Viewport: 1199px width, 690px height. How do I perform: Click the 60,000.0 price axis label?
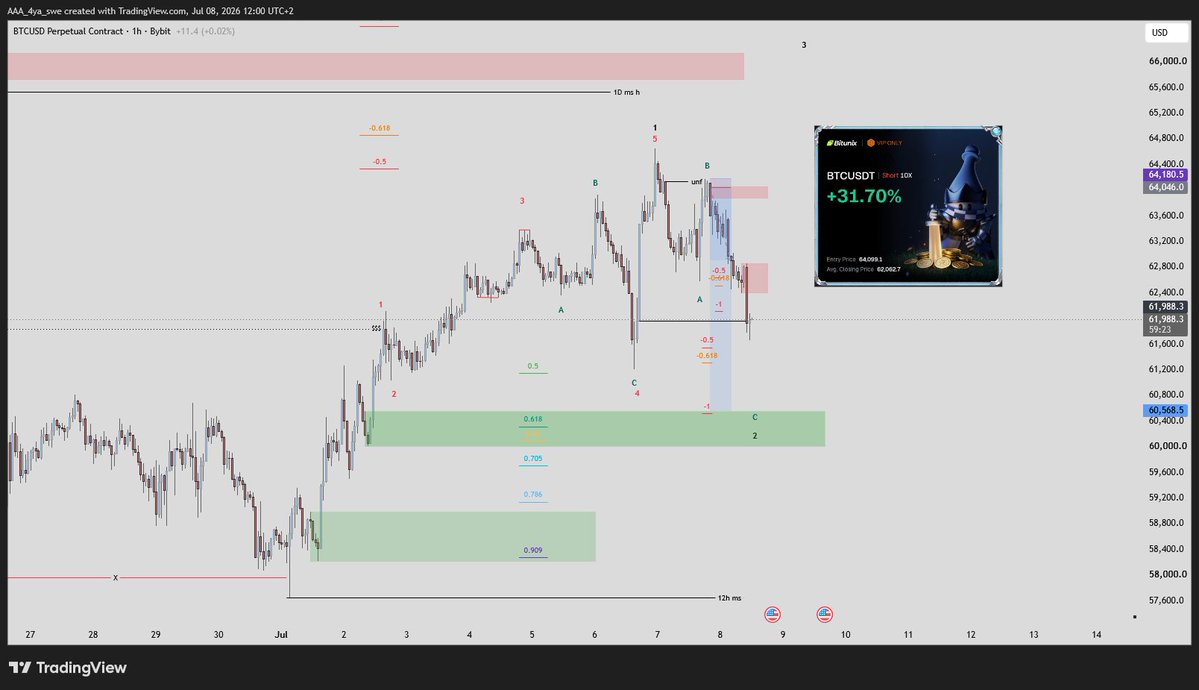point(1168,446)
